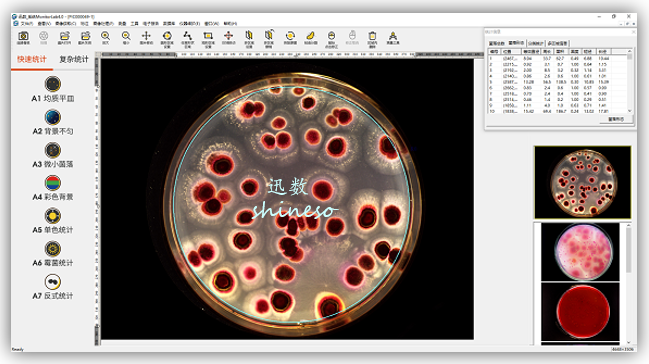Switch to 复杂统计 tab
This screenshot has height=364, width=649.
(74, 59)
